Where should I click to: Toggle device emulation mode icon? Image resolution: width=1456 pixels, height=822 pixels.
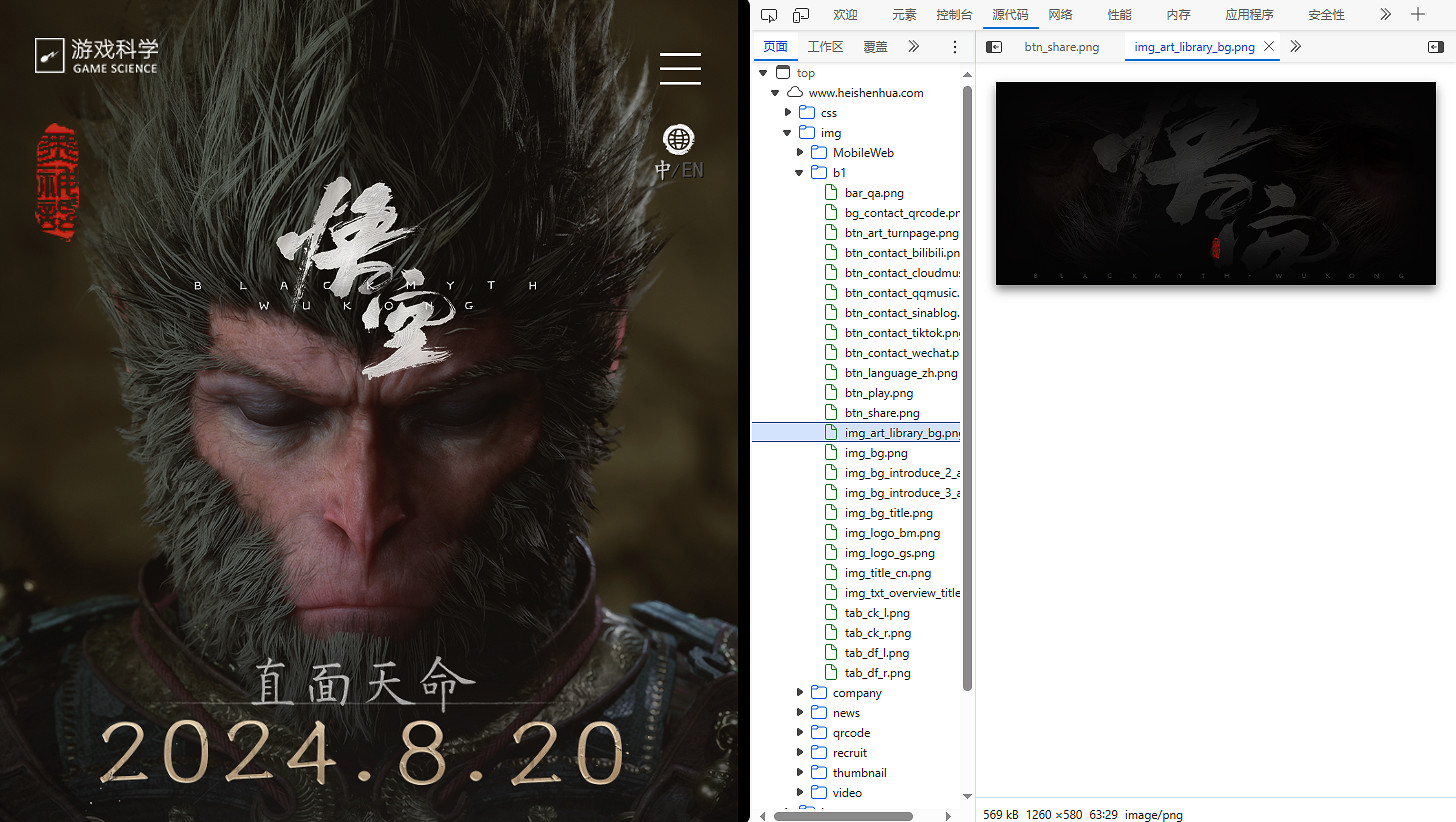801,15
